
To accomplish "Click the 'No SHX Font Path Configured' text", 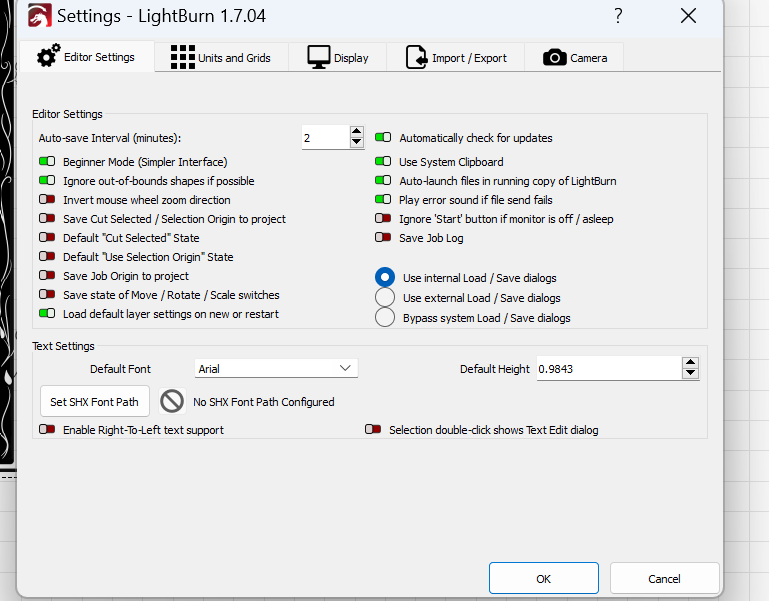I will [264, 402].
